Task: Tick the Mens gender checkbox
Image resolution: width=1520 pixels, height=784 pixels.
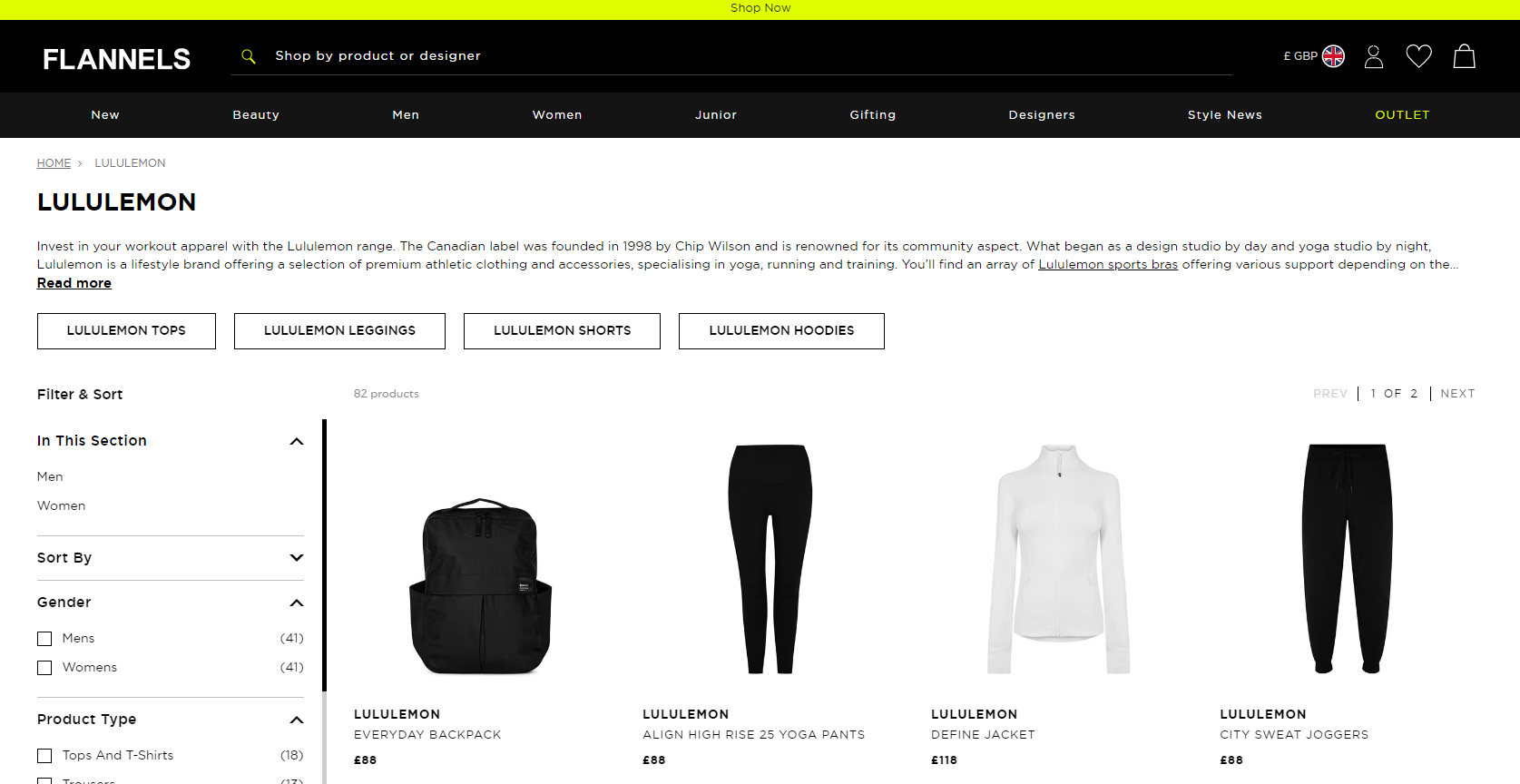Action: click(44, 639)
